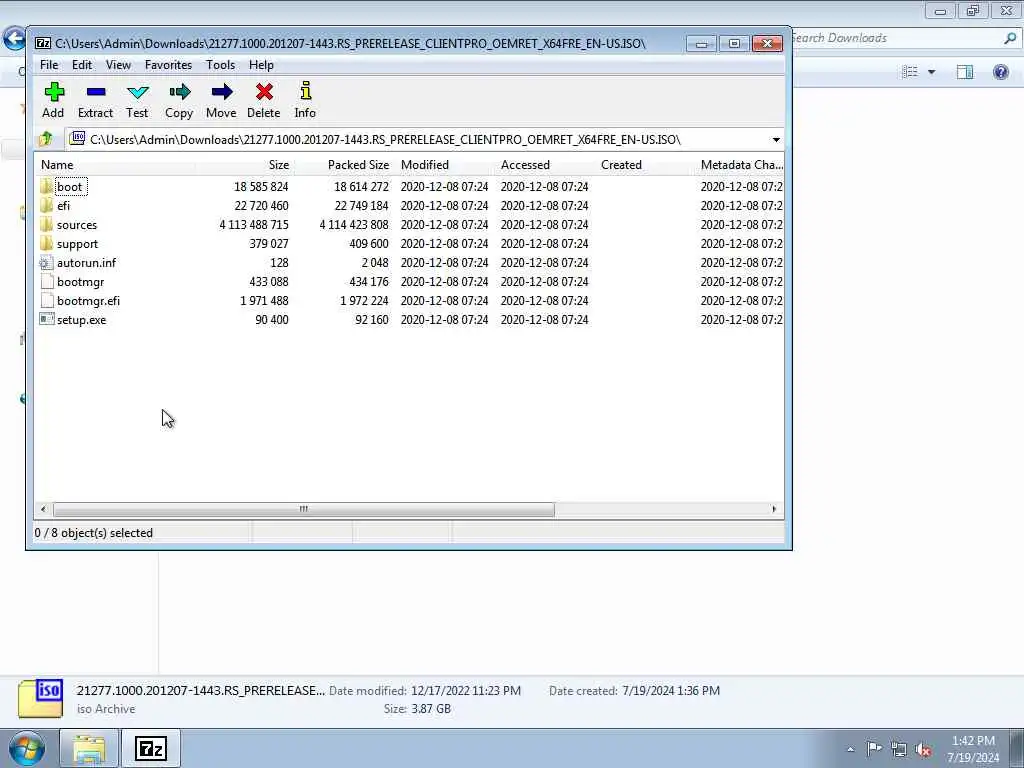The width and height of the screenshot is (1024, 768).
Task: Select the bootmgr.efi file icon
Action: (x=46, y=300)
